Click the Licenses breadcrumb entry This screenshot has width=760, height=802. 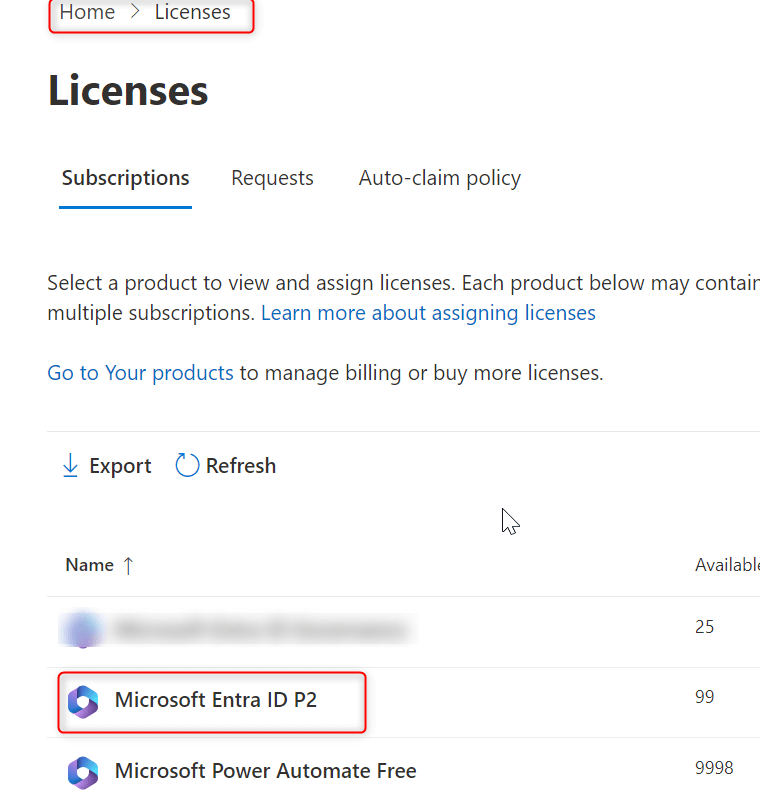192,12
